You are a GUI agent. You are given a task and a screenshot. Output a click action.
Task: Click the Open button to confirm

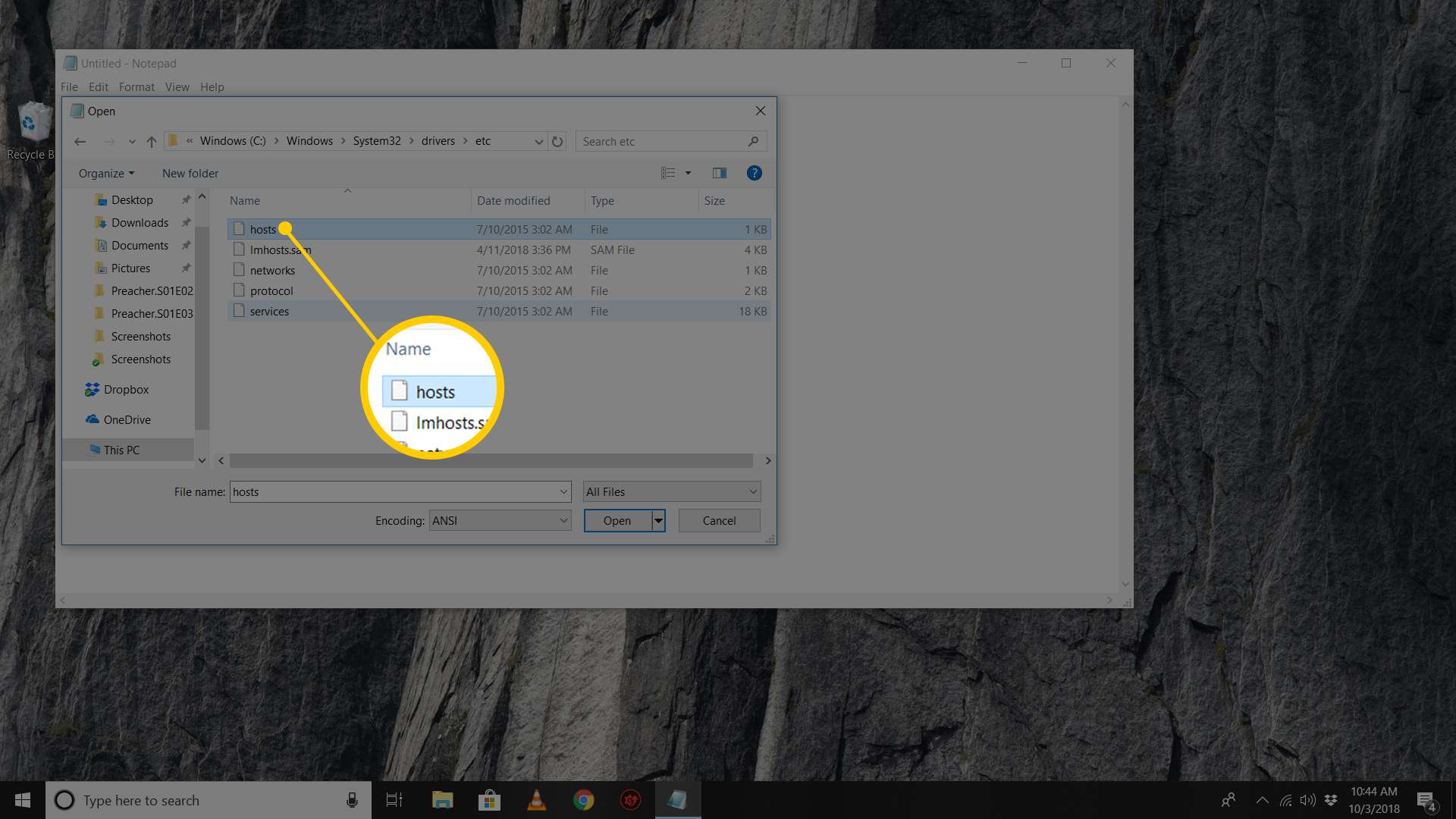coord(617,520)
